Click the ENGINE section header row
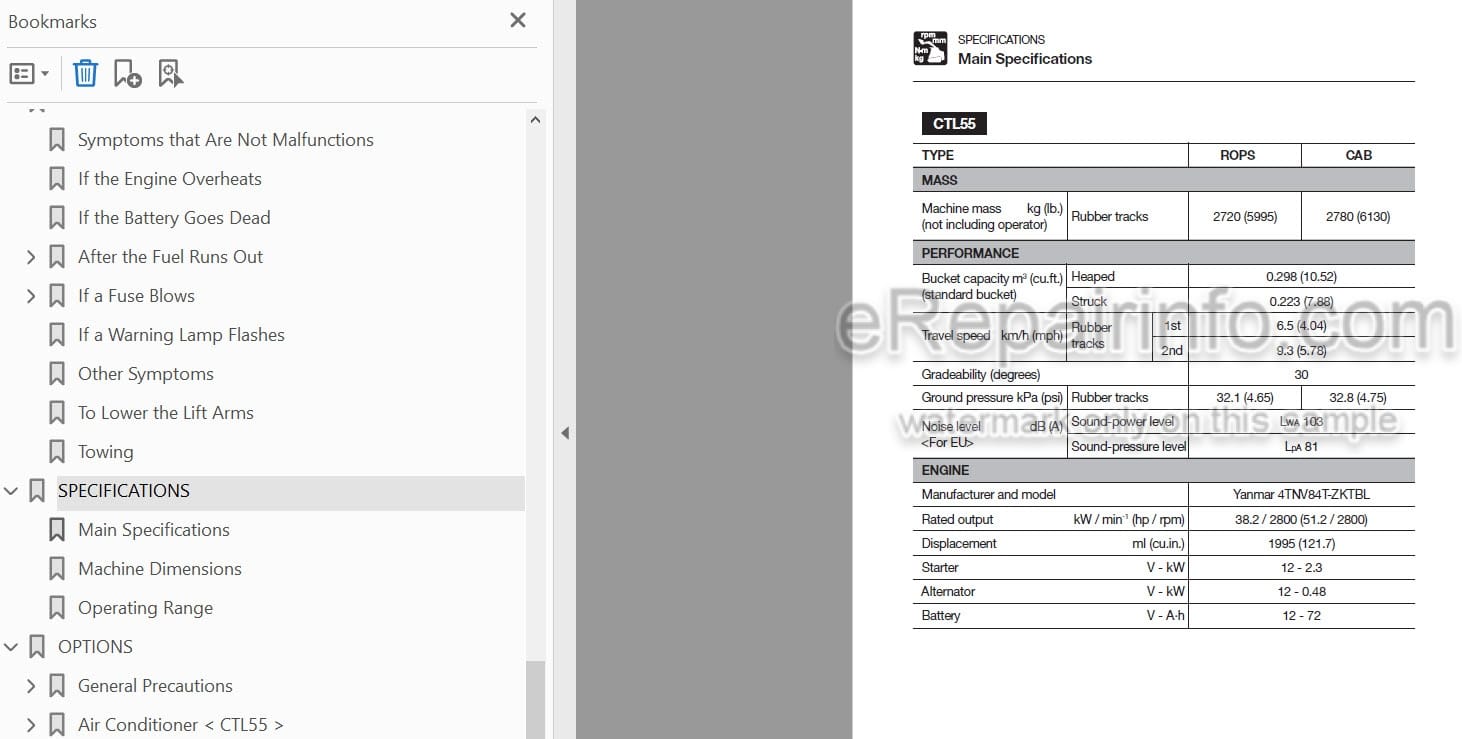This screenshot has height=739, width=1462. pyautogui.click(x=1164, y=470)
